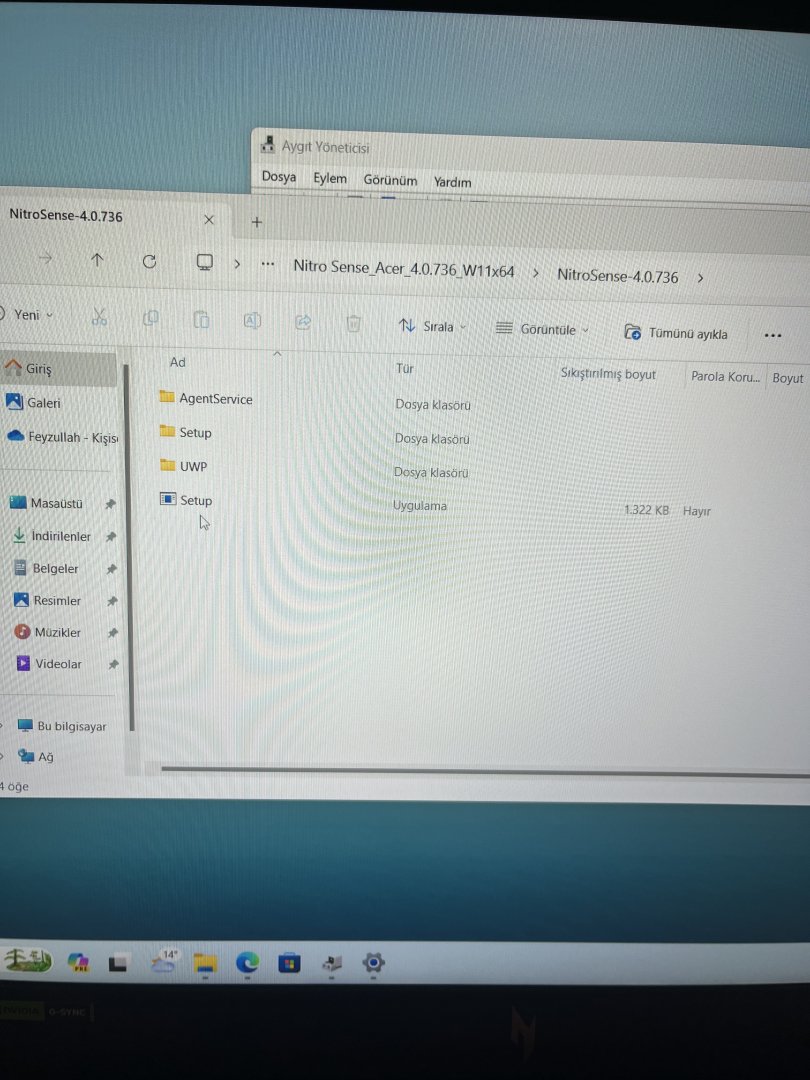Click the Paste icon in toolbar
Image resolution: width=810 pixels, height=1080 pixels.
point(201,320)
